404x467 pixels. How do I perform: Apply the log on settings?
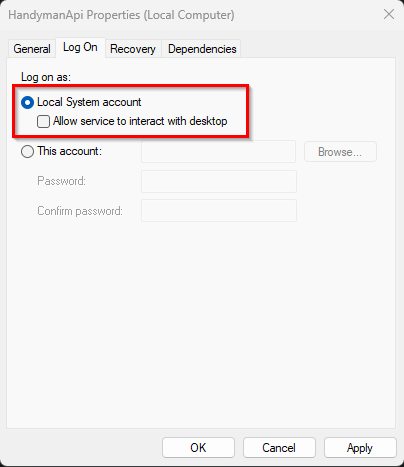[360, 448]
